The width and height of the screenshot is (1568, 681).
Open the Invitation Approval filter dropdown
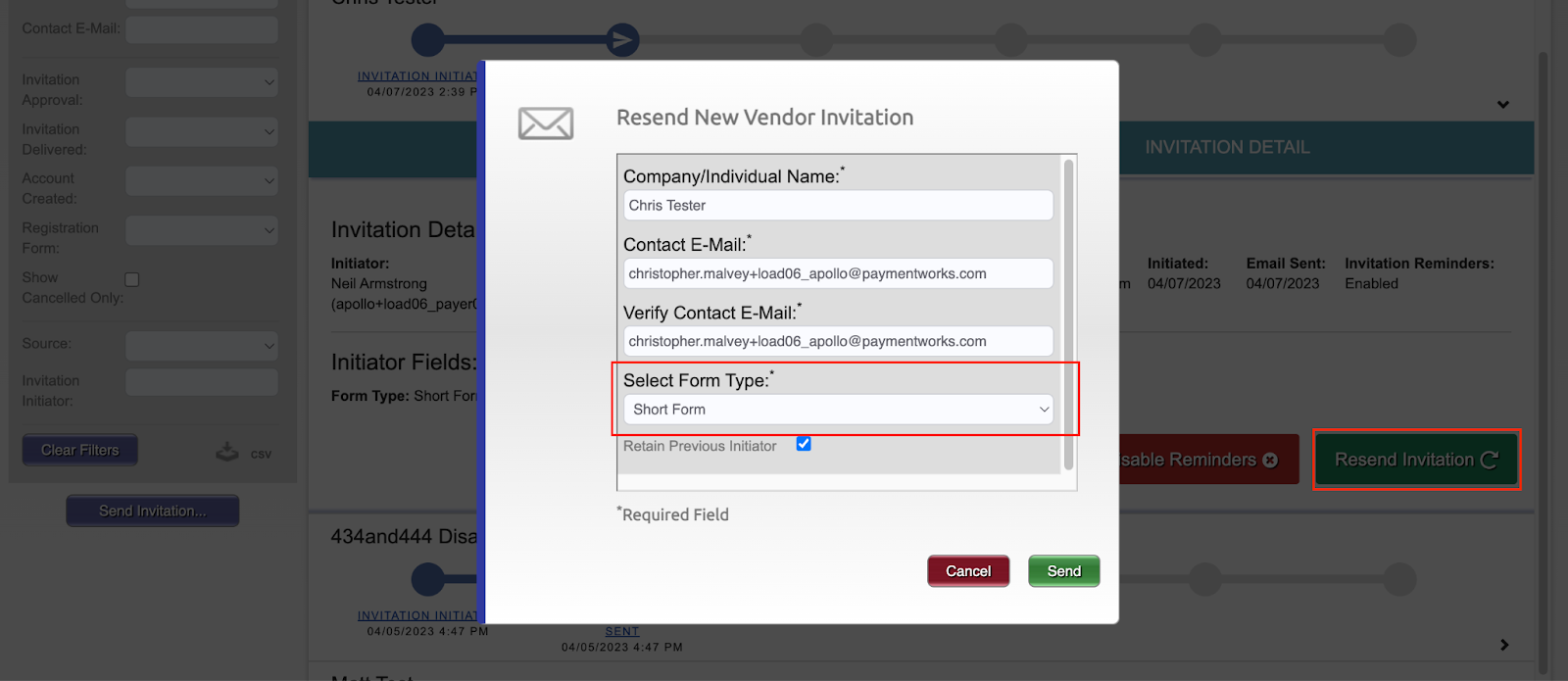click(202, 82)
